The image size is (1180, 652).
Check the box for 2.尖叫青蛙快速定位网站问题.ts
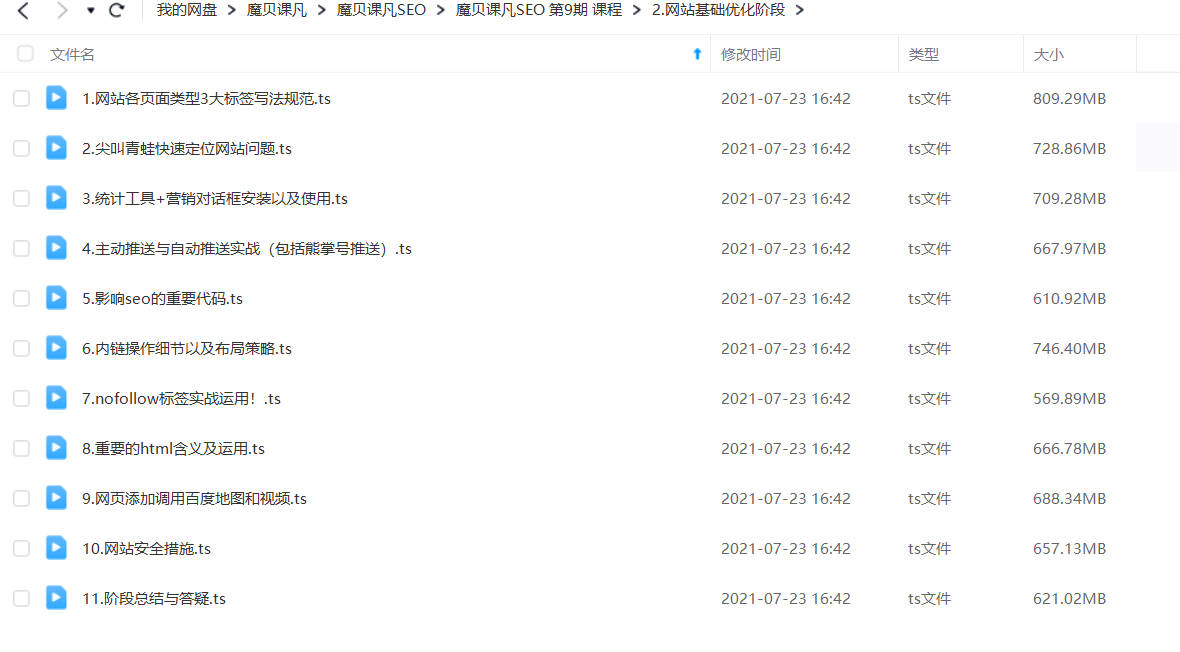tap(22, 148)
